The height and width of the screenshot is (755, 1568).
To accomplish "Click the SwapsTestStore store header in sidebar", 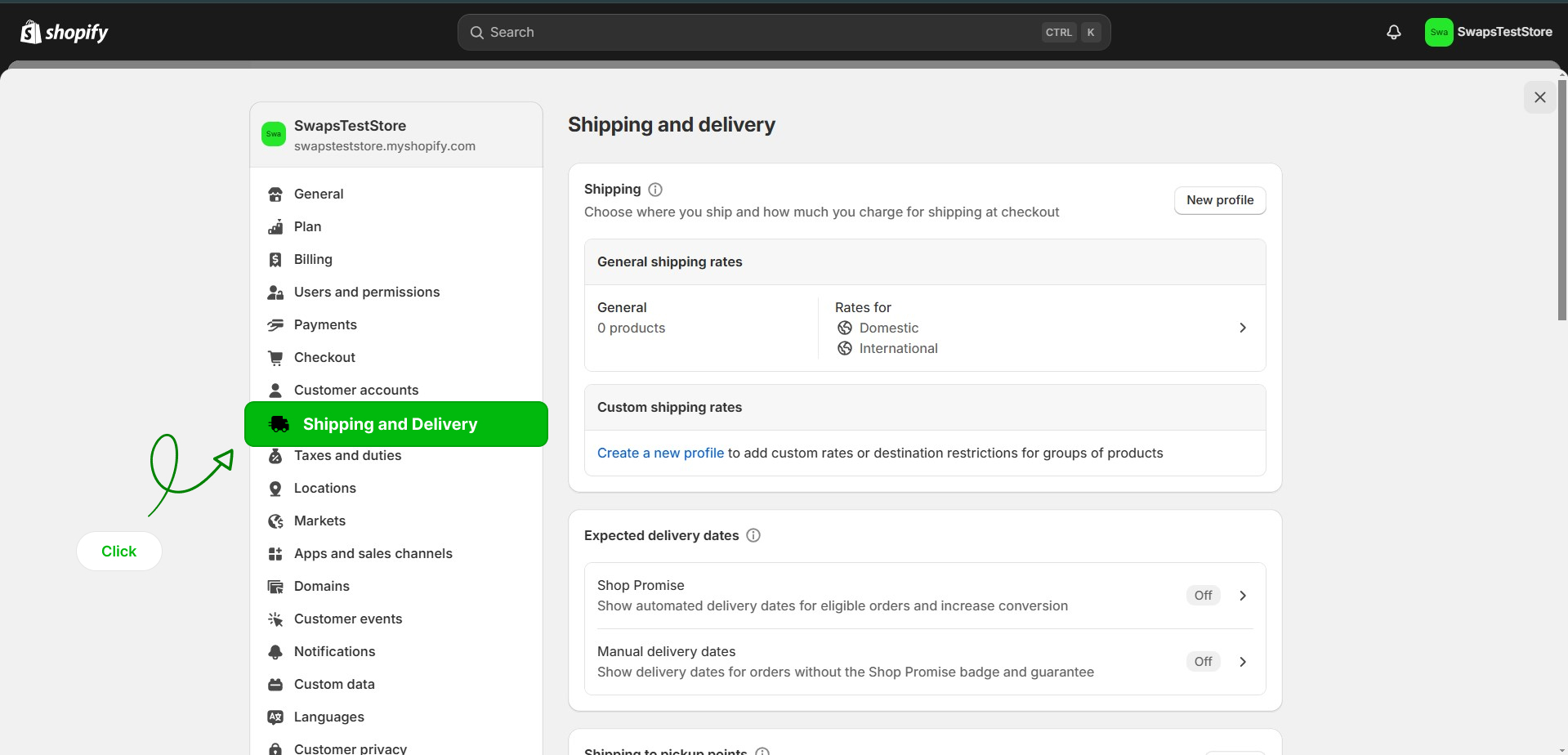I will click(x=396, y=135).
